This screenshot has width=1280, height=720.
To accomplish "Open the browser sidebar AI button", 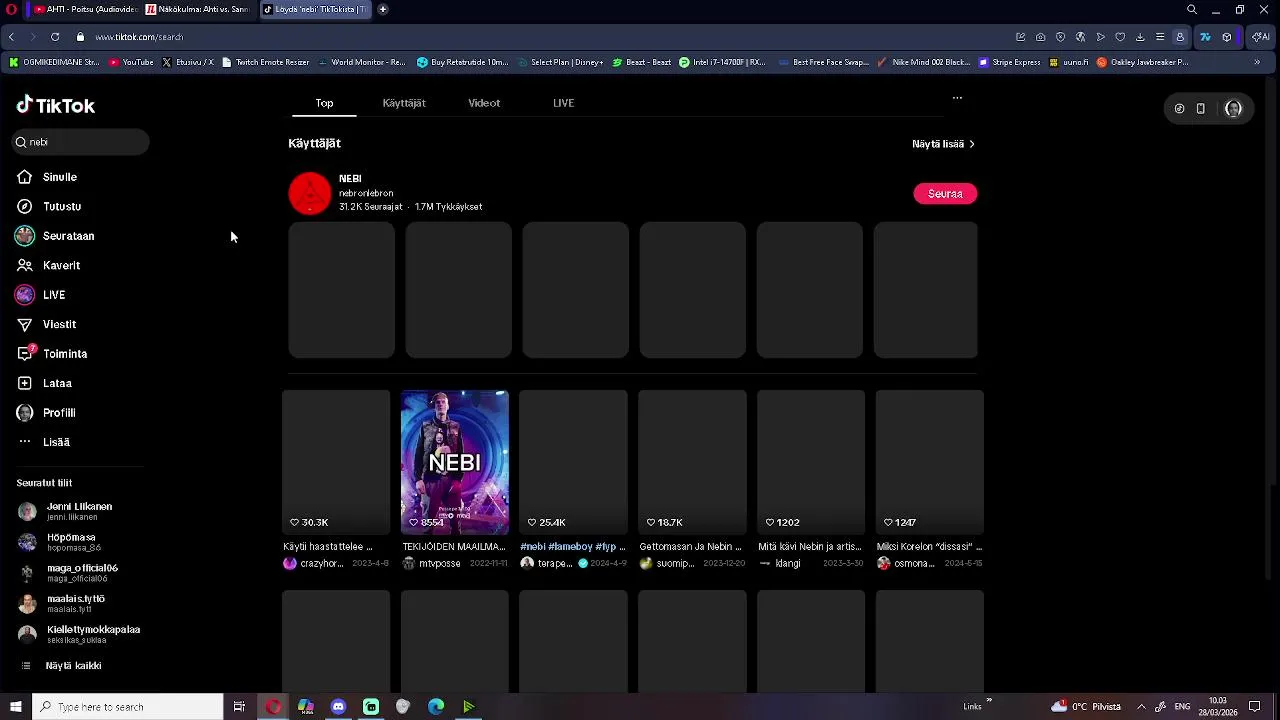I will [x=1261, y=37].
